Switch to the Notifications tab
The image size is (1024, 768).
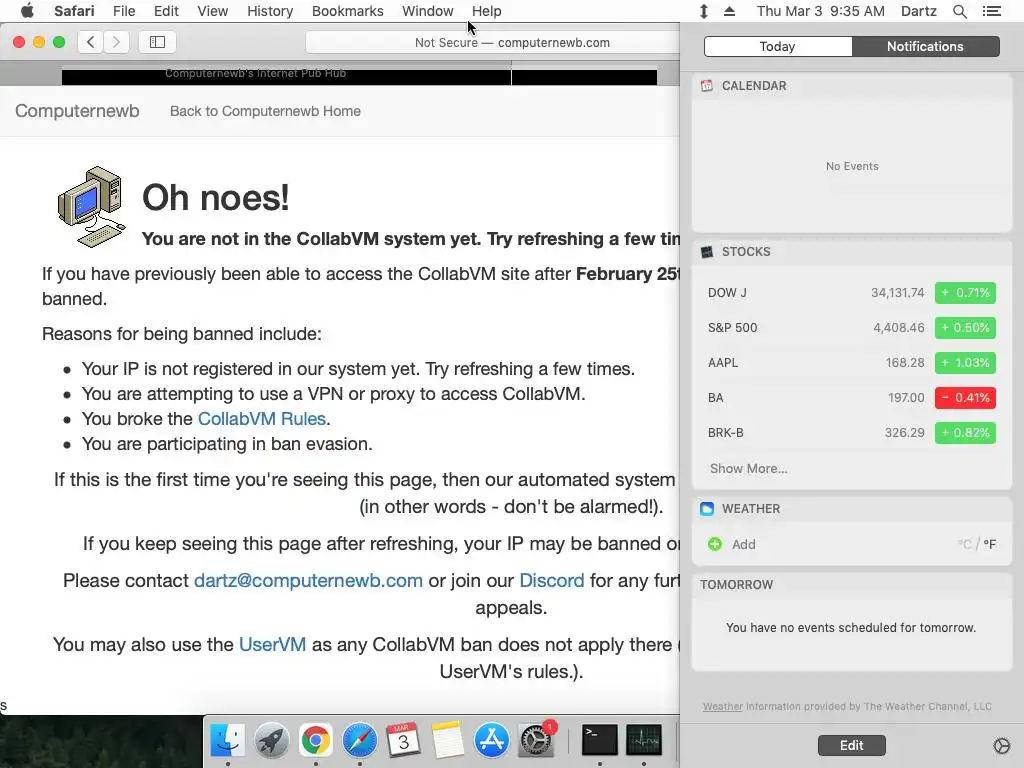925,46
